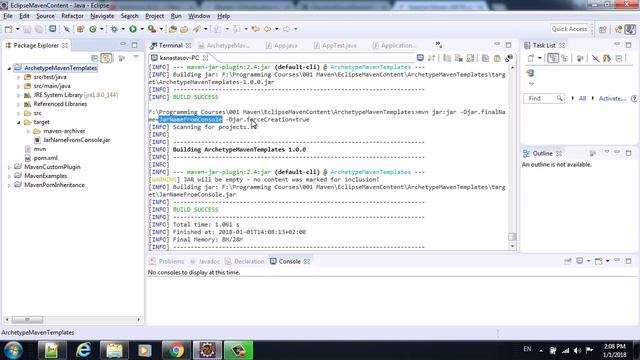Screen dimensions: 640x360
Task: Open the Window menu
Action: tap(199, 16)
